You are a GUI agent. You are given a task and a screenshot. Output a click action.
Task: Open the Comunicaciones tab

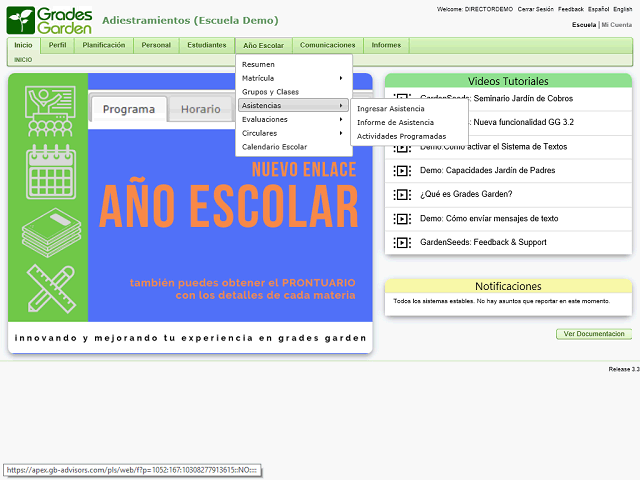pos(327,45)
